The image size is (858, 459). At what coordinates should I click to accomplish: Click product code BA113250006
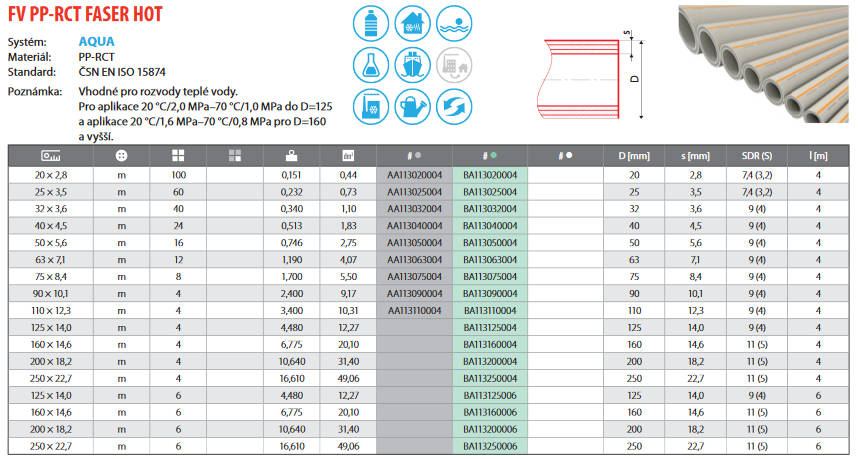[x=490, y=447]
